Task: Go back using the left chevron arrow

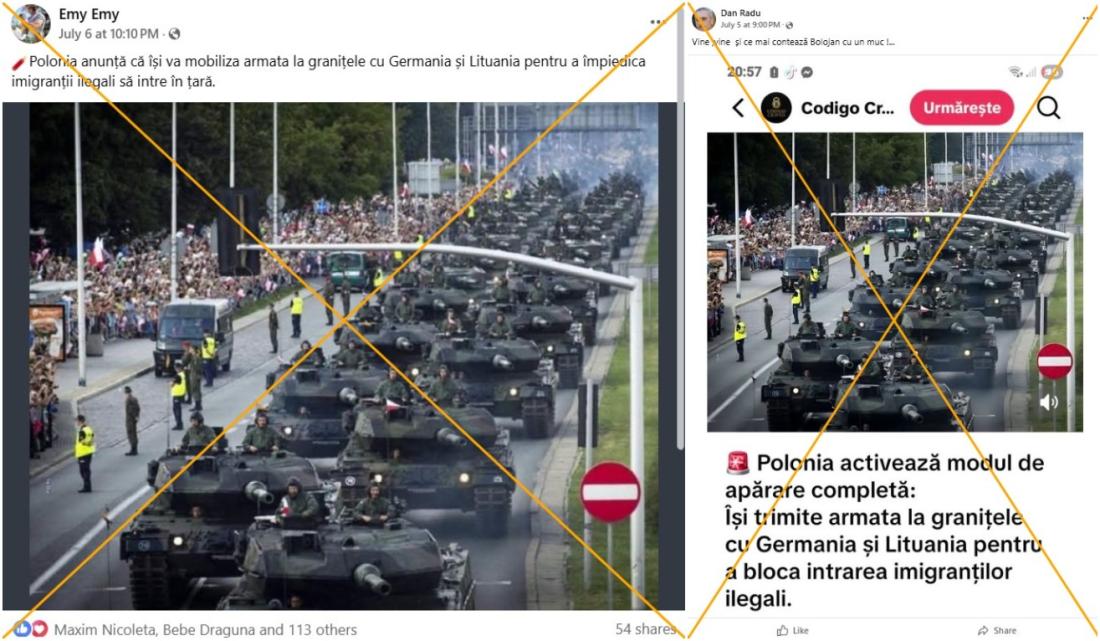Action: [738, 108]
